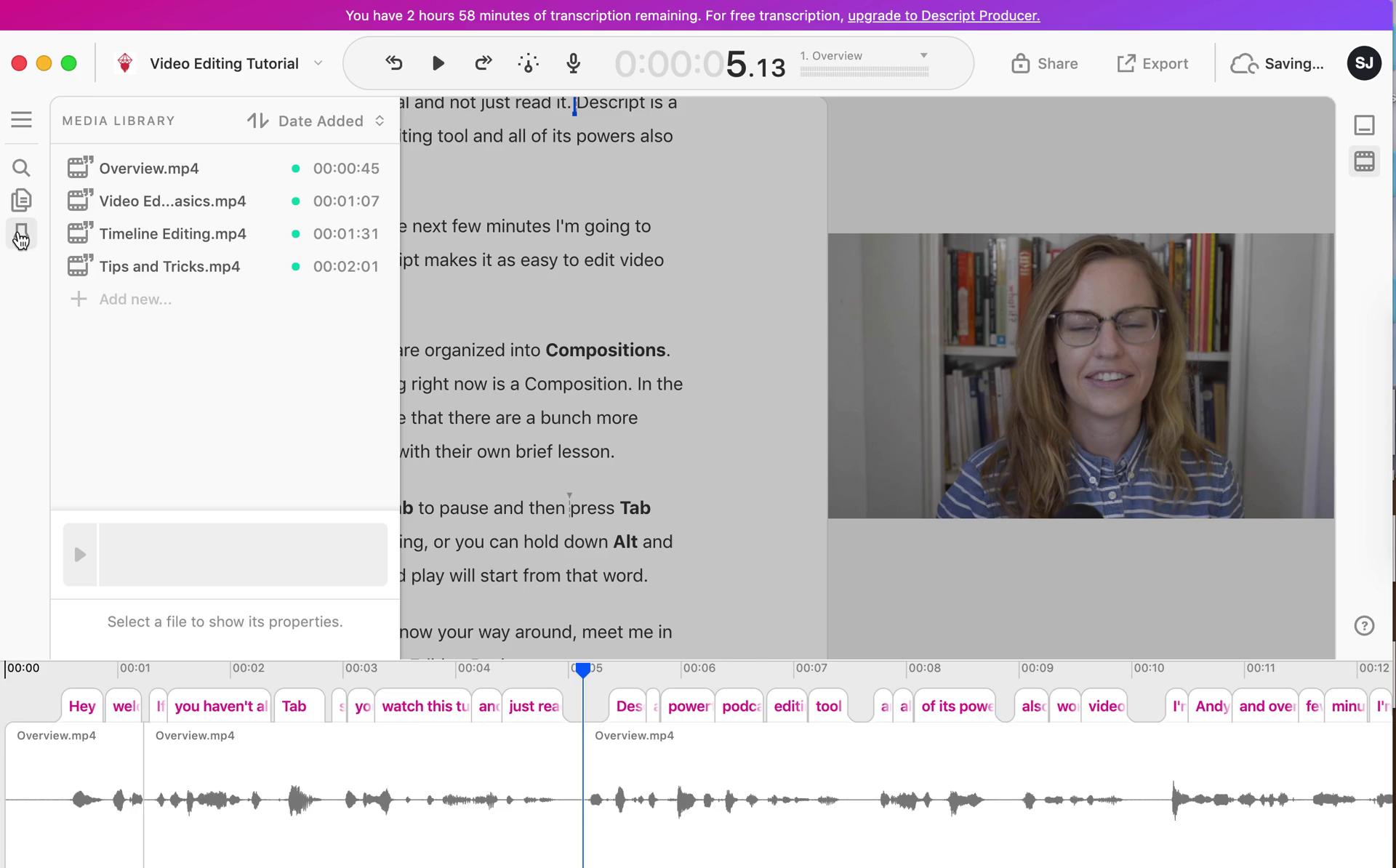Select the first Overview.mp4 timeline clip
Screen dimensions: 1396x868
click(74, 796)
